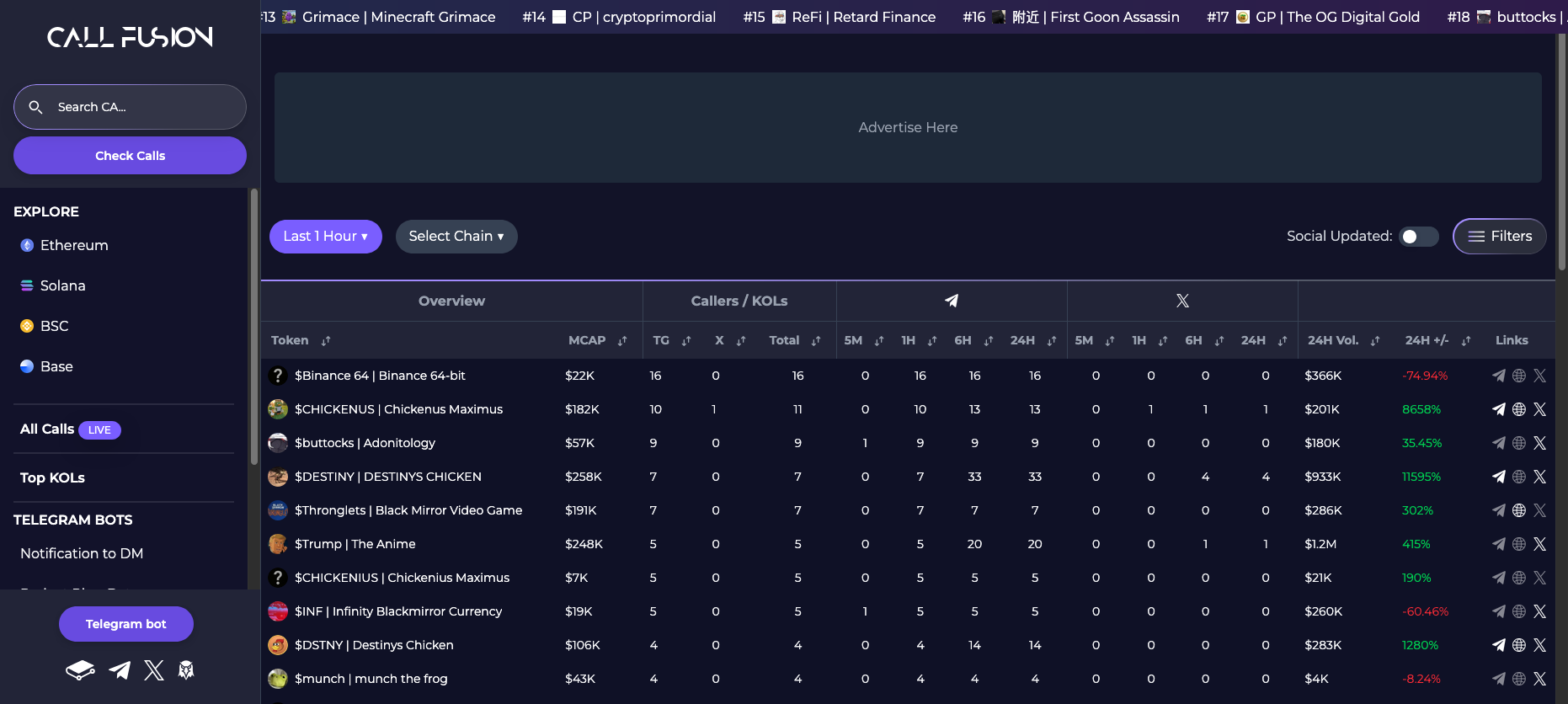Open Telegram link for $Binance 64 row
This screenshot has height=704, width=1568.
(x=1498, y=376)
